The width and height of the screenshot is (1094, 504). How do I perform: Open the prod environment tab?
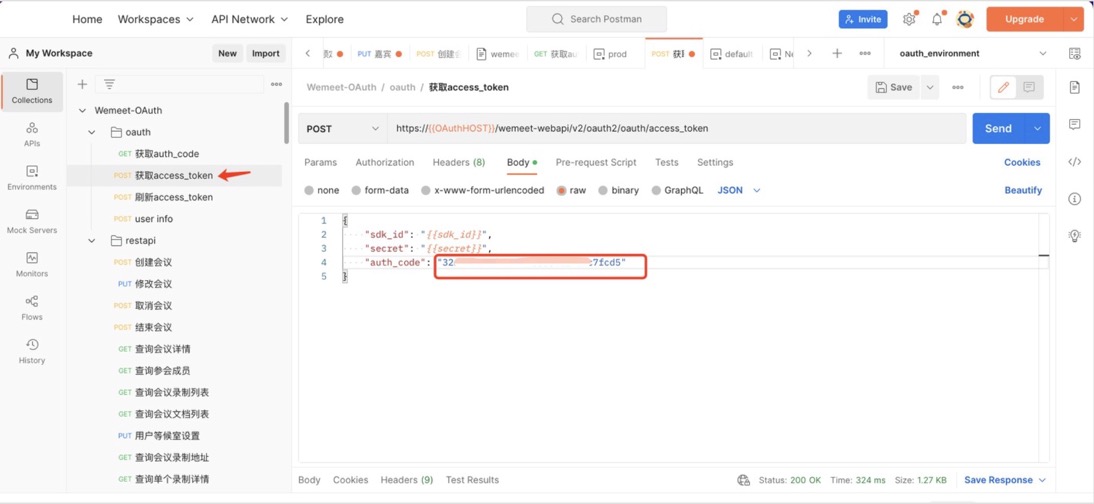point(610,54)
